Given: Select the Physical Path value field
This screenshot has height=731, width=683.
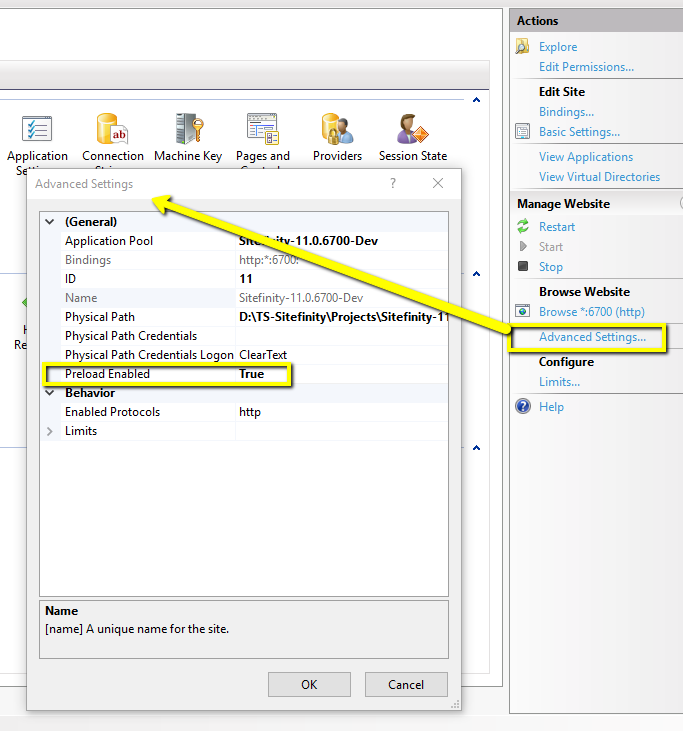Looking at the screenshot, I should [x=340, y=317].
